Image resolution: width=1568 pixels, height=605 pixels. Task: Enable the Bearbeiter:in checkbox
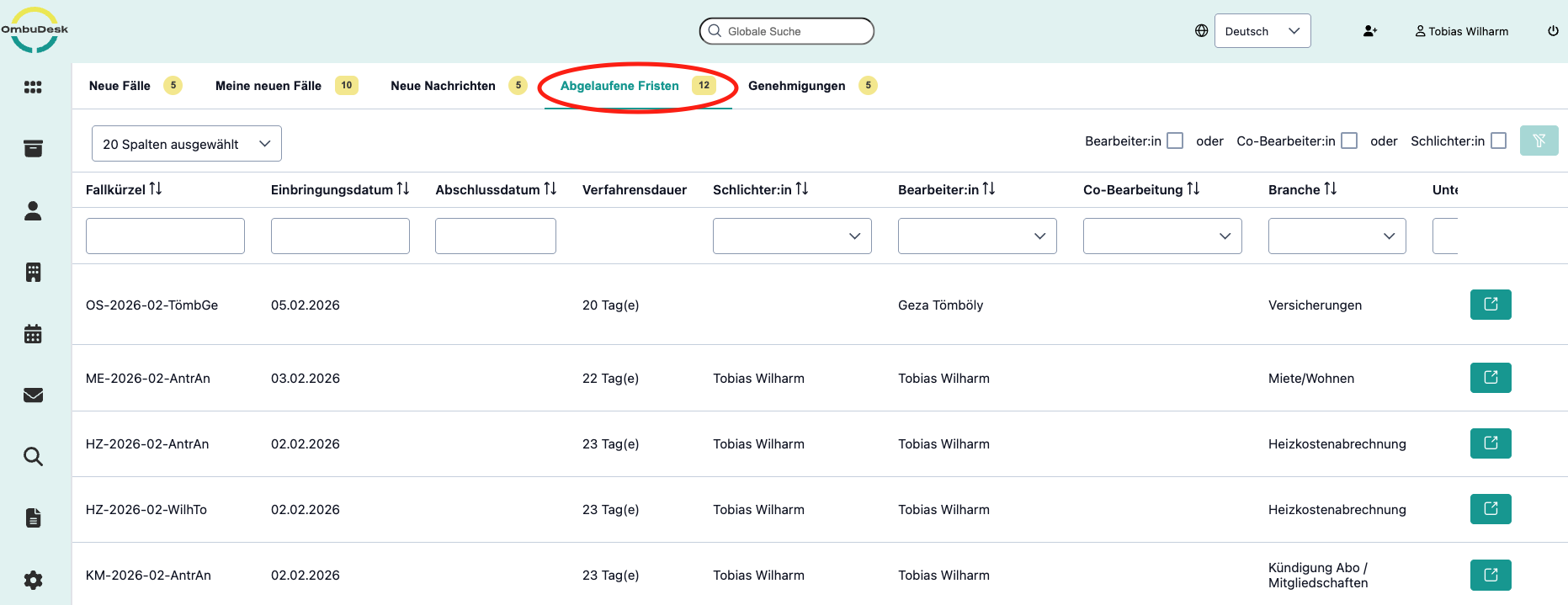click(x=1175, y=141)
